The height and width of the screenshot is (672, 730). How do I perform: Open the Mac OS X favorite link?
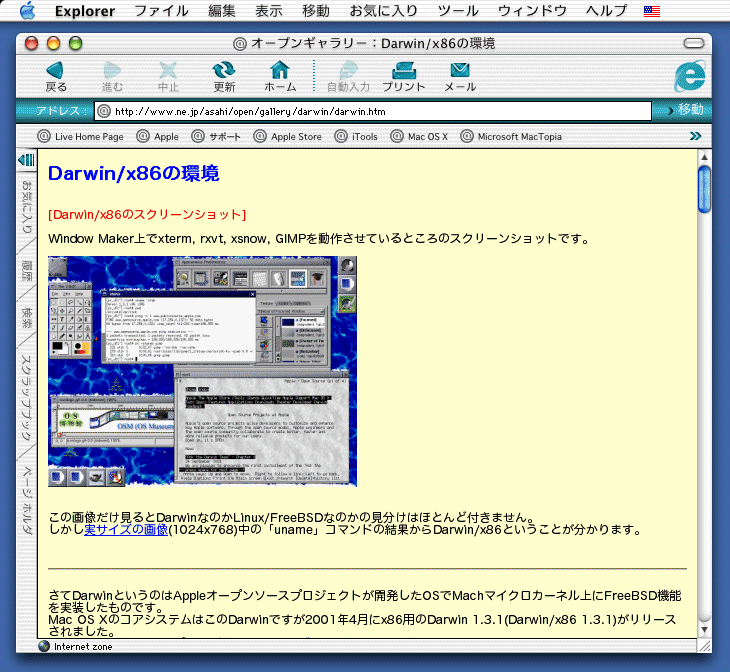pos(419,136)
